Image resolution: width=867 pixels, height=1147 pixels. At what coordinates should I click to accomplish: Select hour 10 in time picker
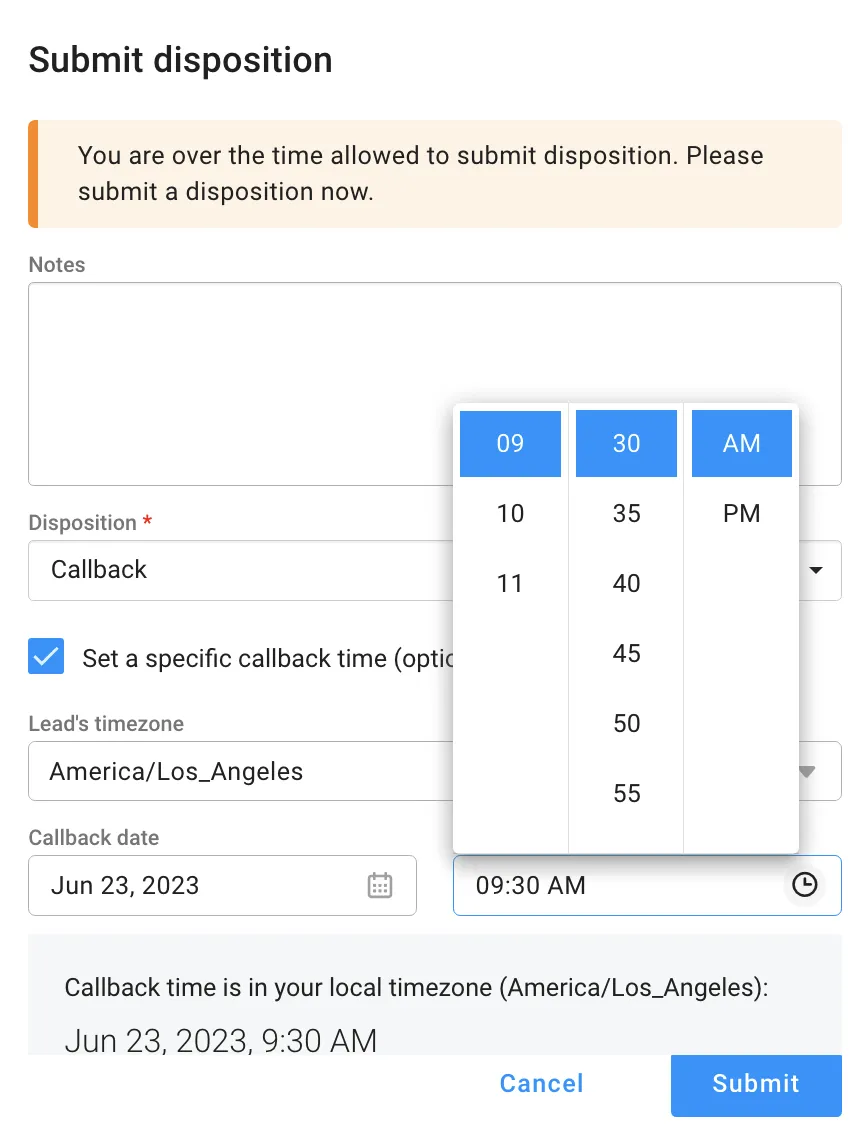point(510,514)
